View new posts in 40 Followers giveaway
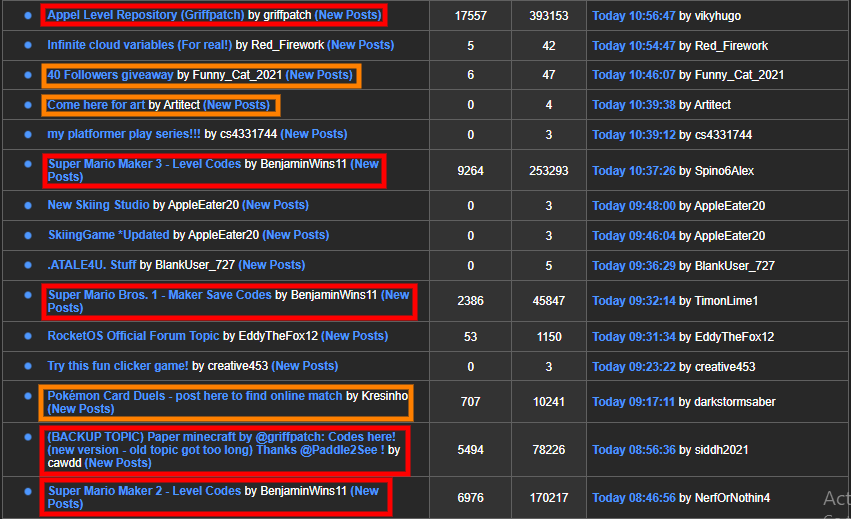This screenshot has width=851, height=519. (320, 75)
